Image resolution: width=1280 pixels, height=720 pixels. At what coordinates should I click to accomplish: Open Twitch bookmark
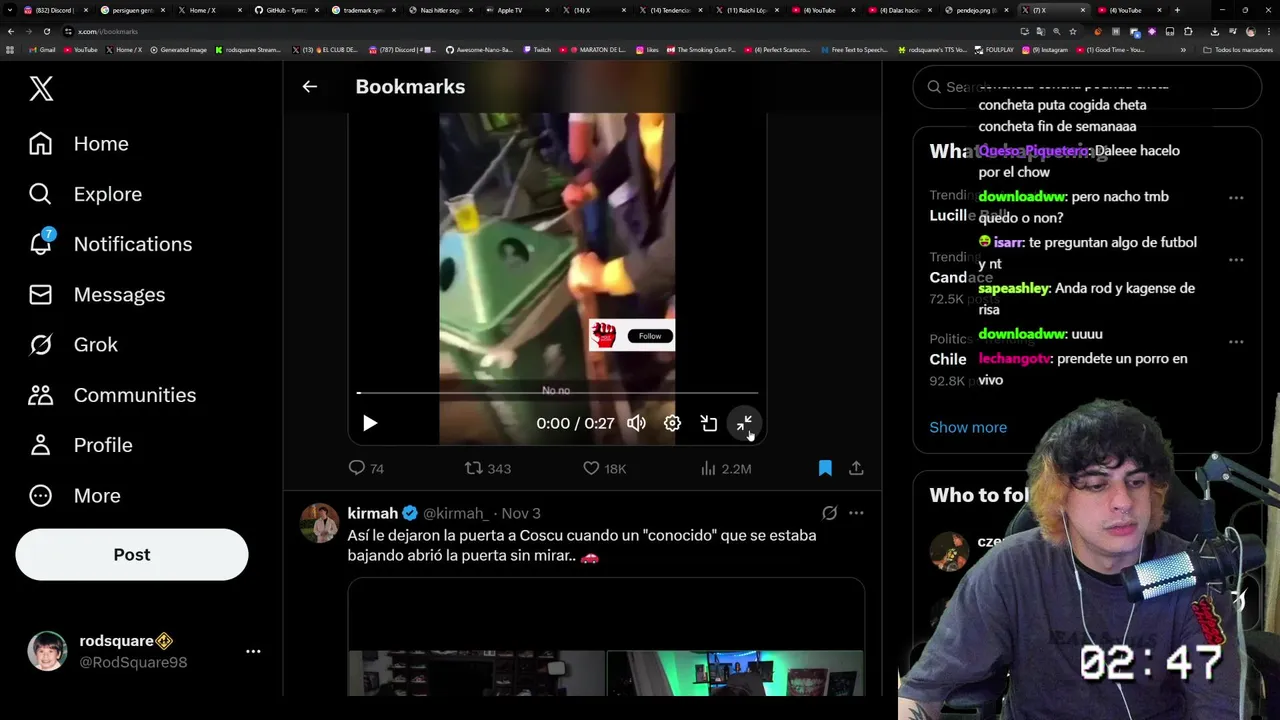[x=536, y=49]
